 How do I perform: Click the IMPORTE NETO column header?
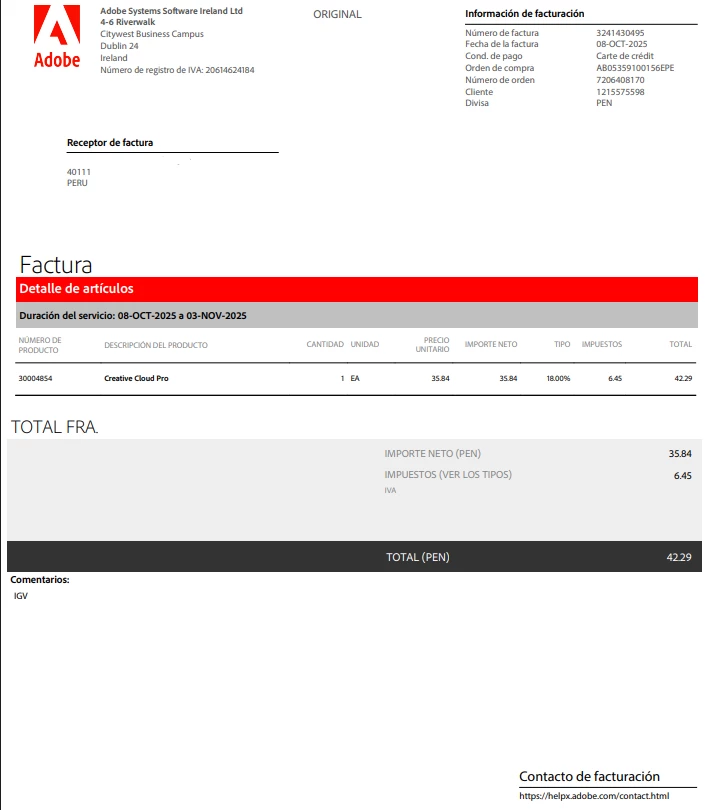pos(491,345)
